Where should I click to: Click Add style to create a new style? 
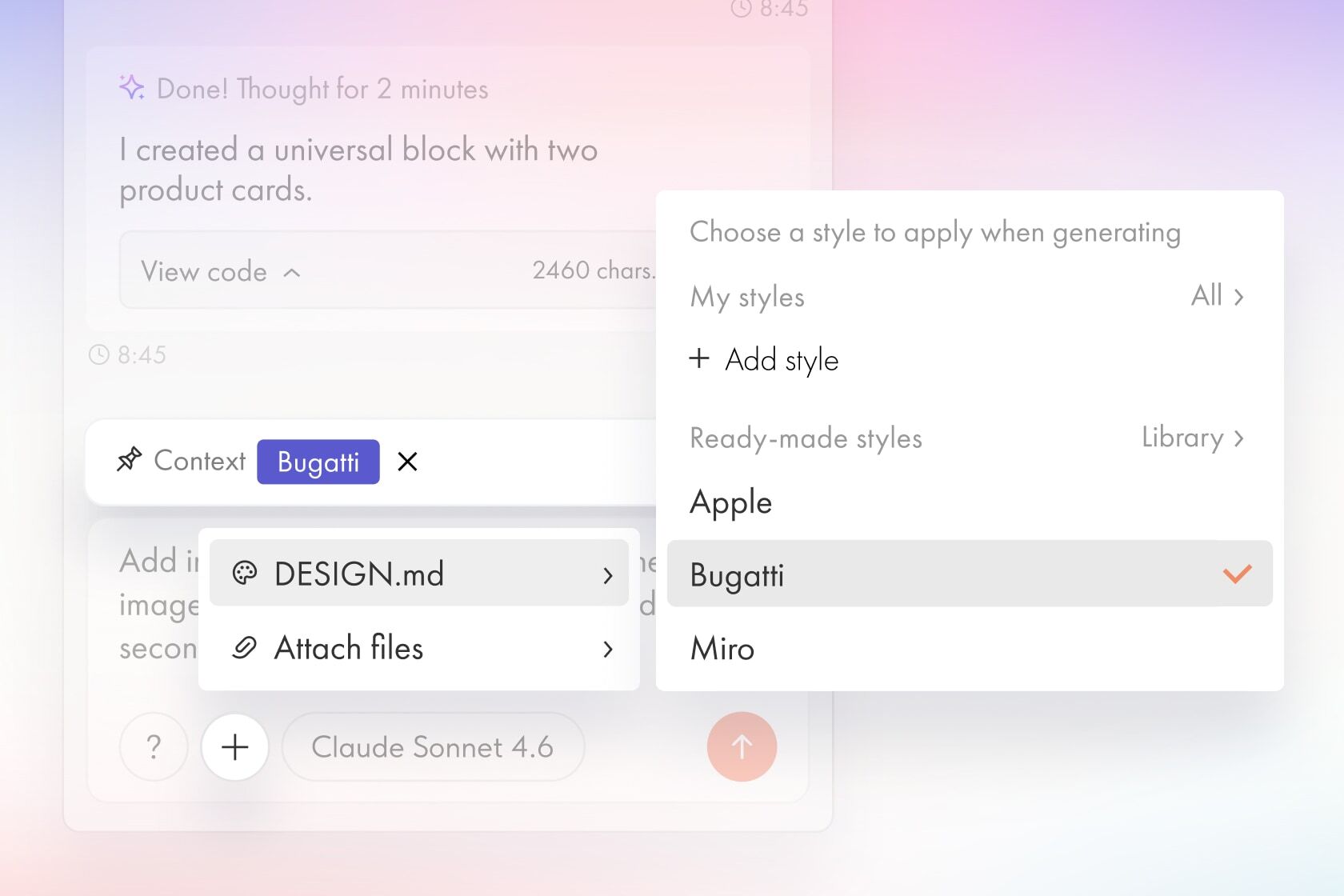coord(764,359)
